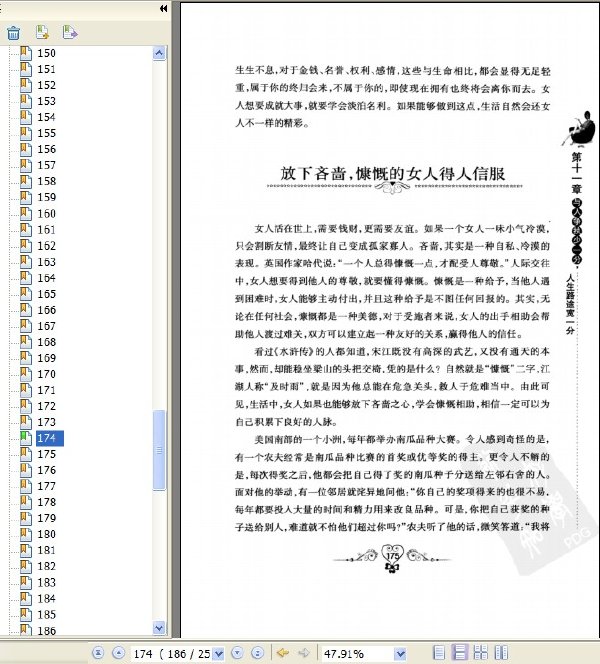600x664 pixels.
Task: Select bookmark 170
Action: tap(46, 374)
